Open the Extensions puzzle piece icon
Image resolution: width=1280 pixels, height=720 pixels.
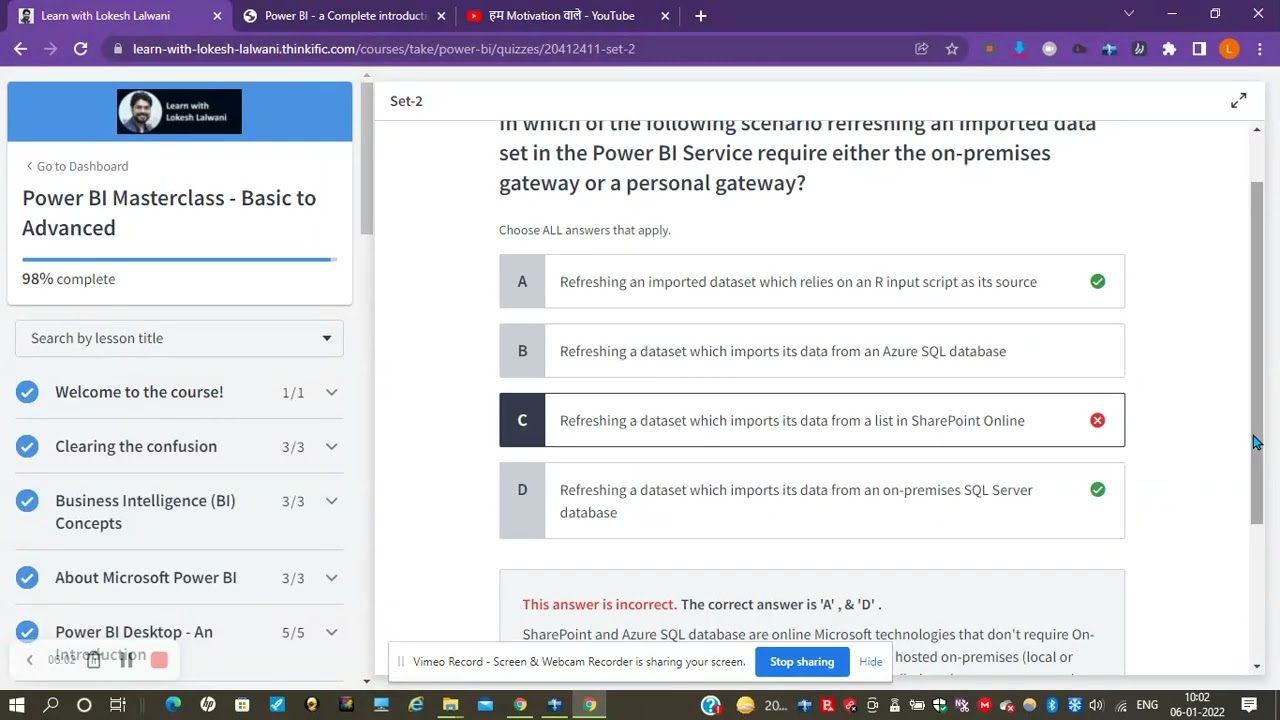pyautogui.click(x=1169, y=48)
